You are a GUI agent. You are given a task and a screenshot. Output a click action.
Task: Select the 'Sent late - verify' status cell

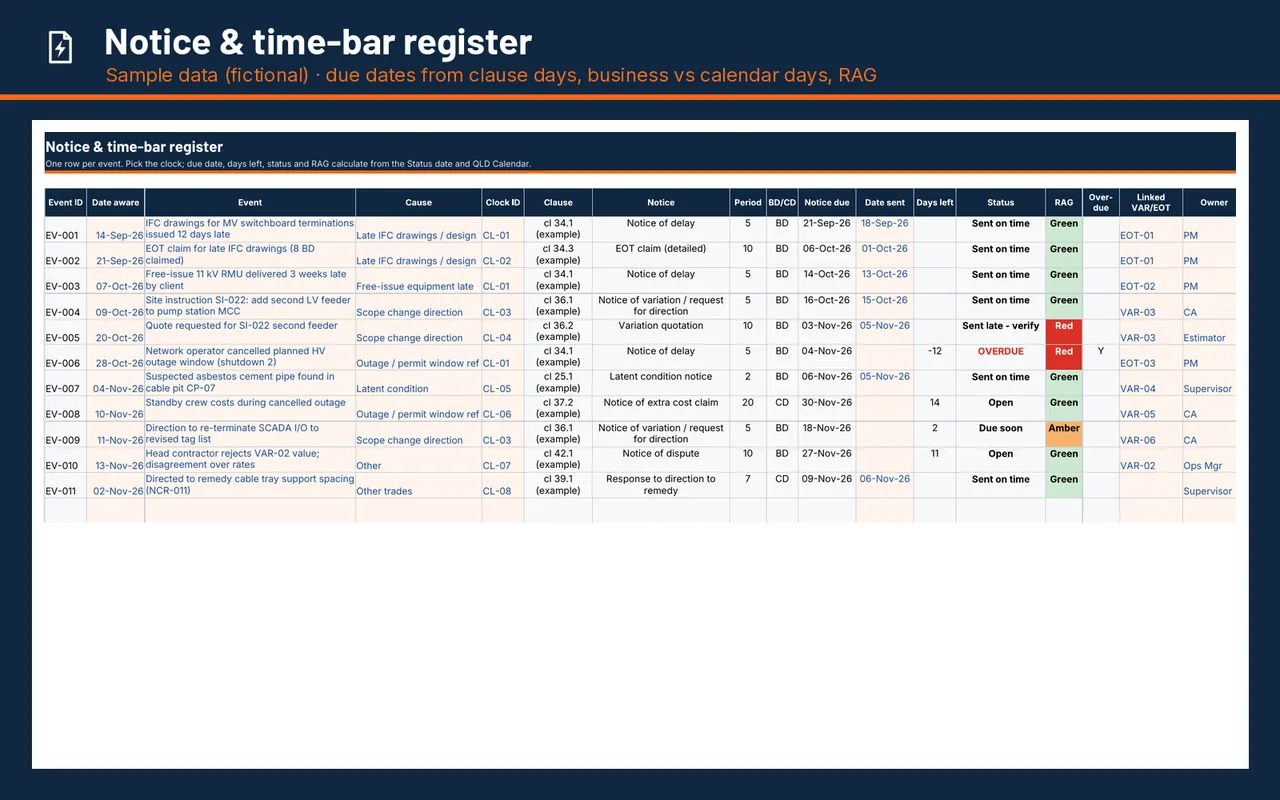(1001, 331)
